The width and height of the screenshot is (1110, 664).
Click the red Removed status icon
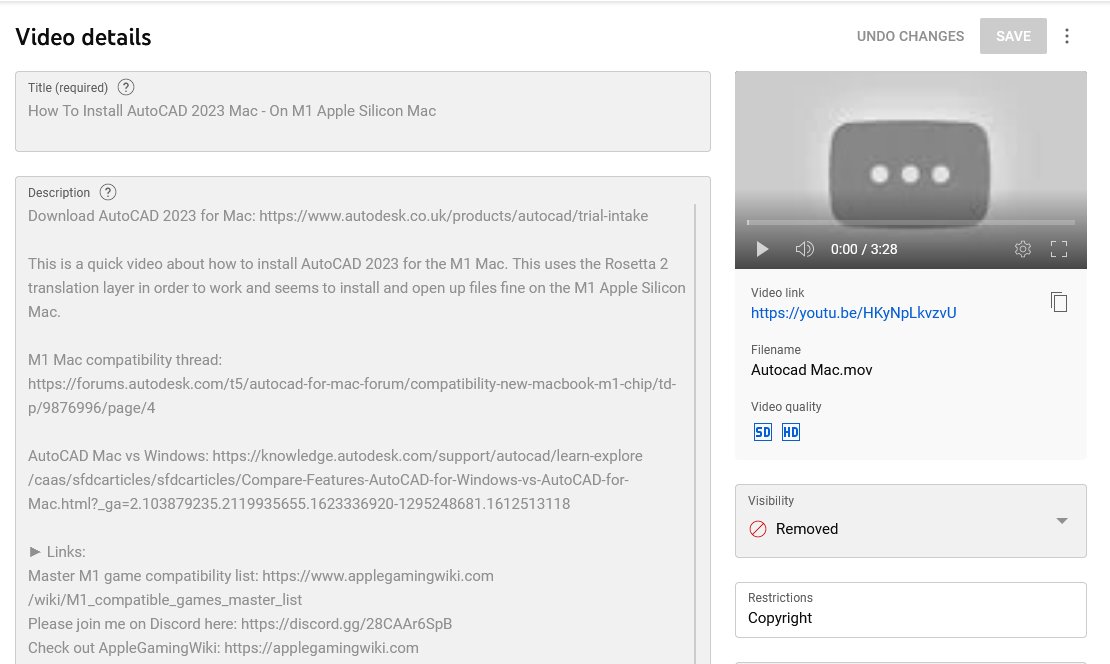(x=757, y=529)
